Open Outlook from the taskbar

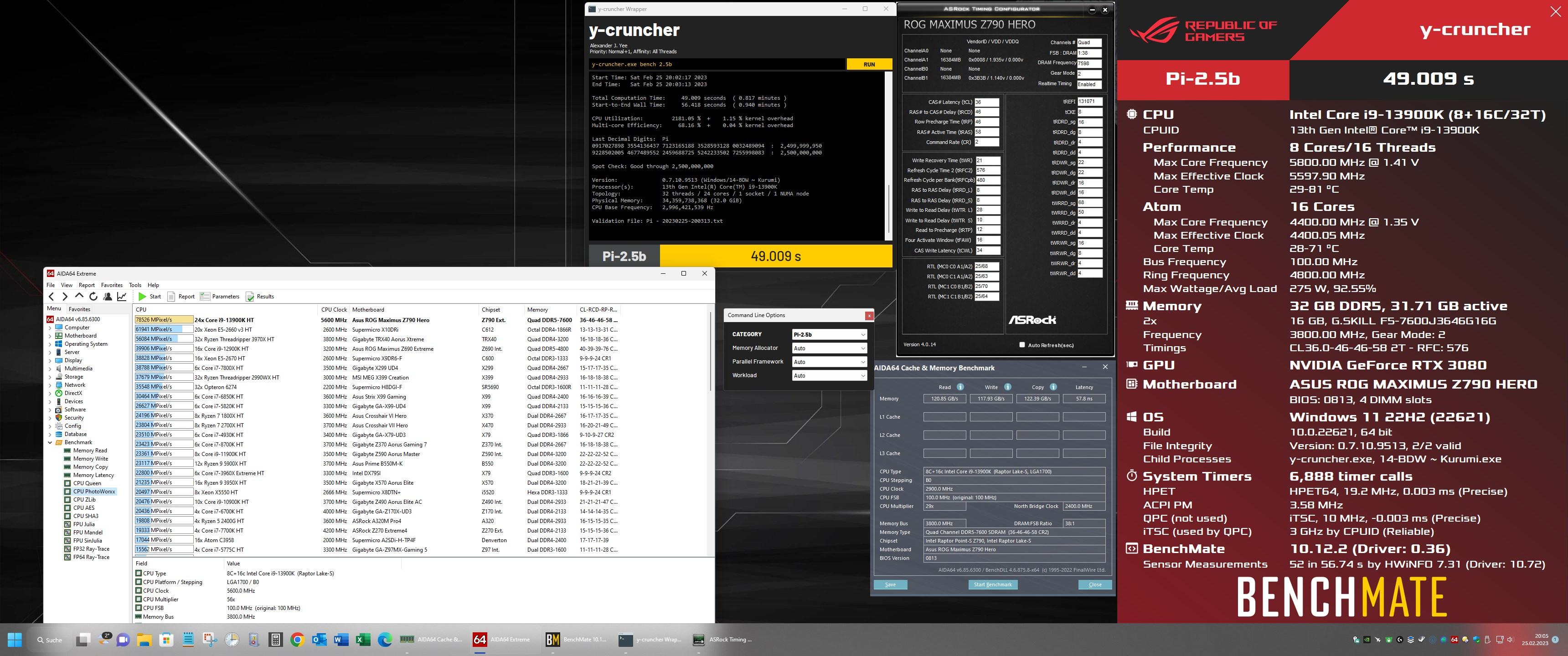pos(319,640)
